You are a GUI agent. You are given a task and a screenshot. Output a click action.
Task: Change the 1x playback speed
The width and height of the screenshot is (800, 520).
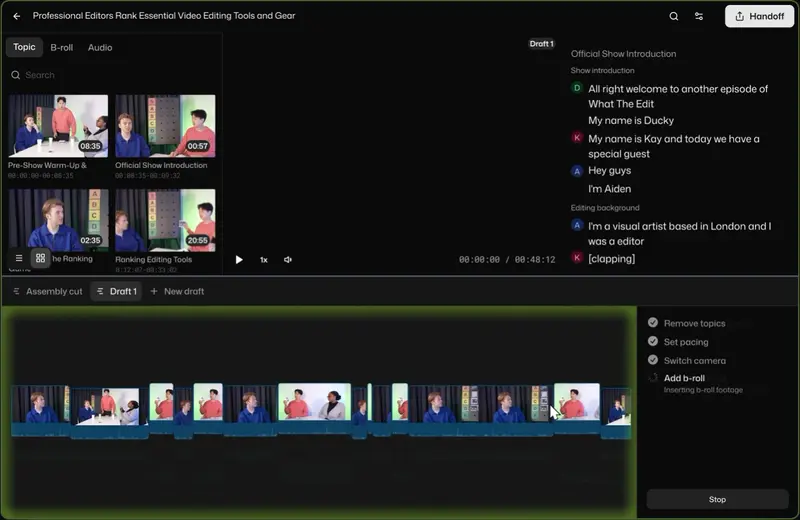[x=264, y=260]
